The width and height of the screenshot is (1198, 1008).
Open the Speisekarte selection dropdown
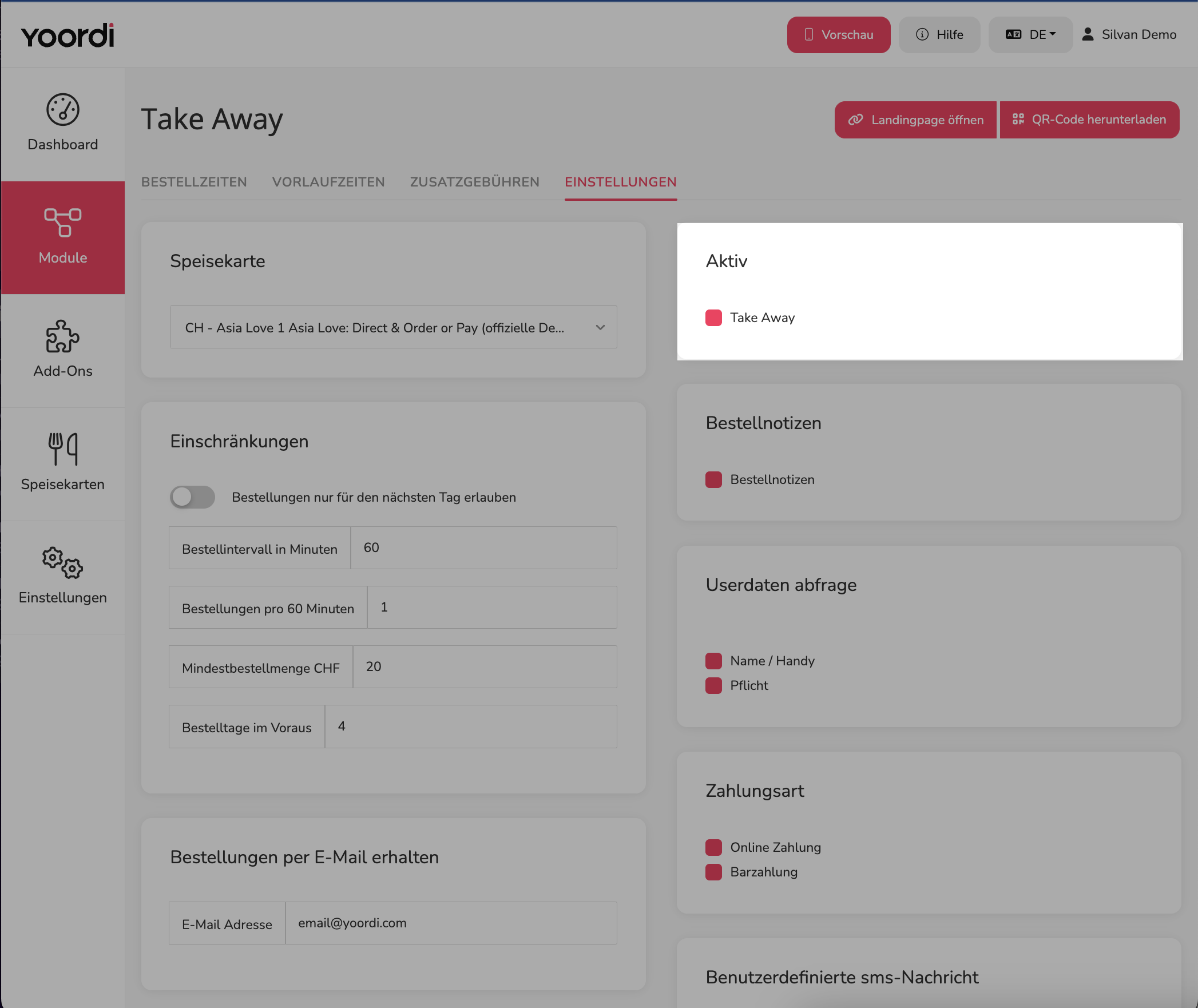[x=394, y=327]
